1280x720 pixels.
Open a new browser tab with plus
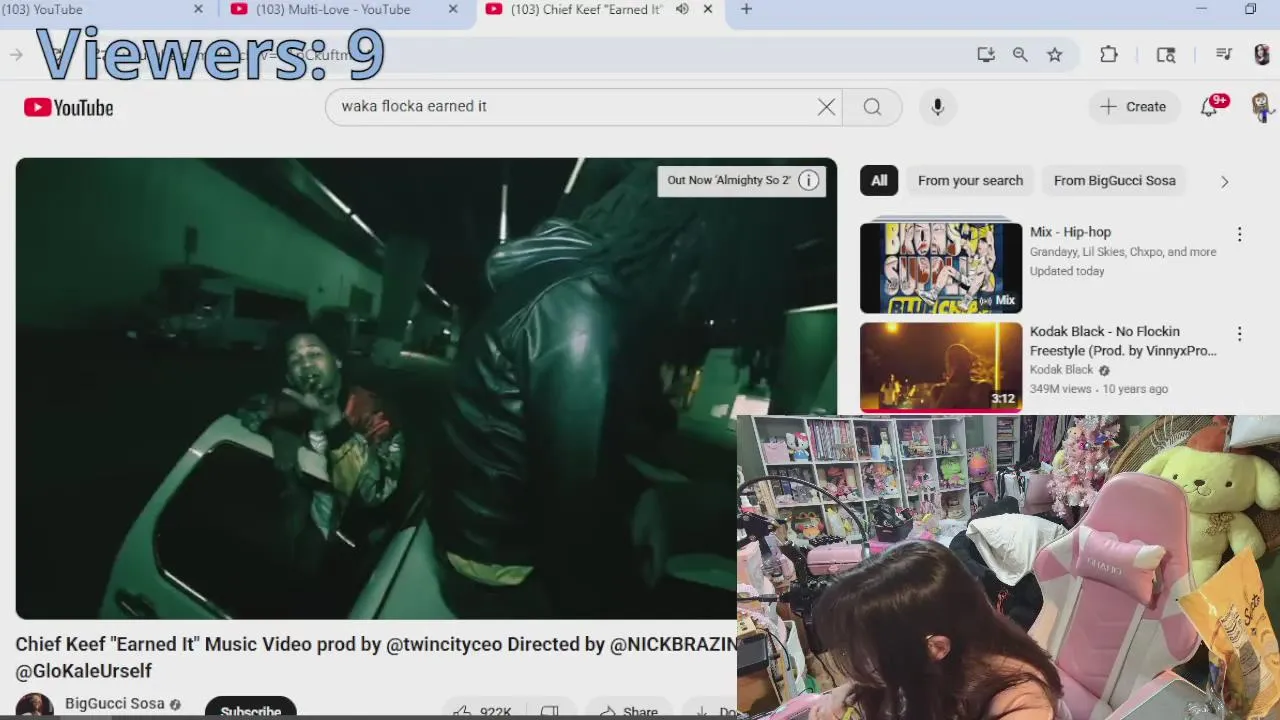[x=746, y=10]
